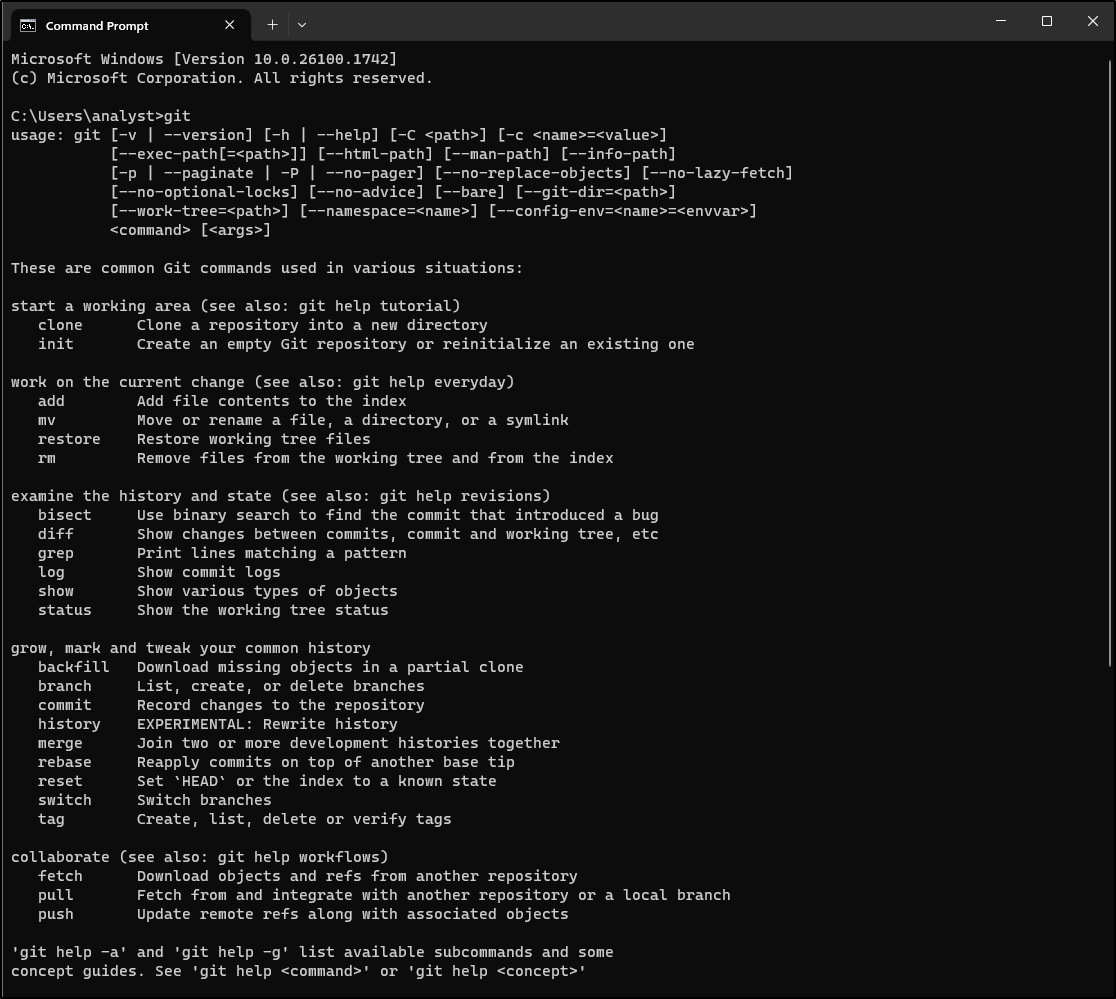Click the 'switch' command row
1116x999 pixels.
(x=154, y=800)
